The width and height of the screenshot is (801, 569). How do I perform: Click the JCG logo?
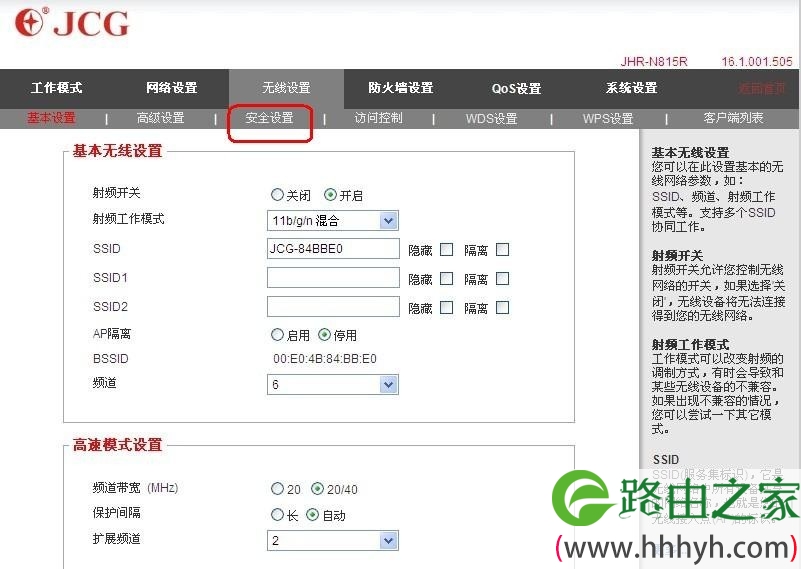[x=72, y=22]
